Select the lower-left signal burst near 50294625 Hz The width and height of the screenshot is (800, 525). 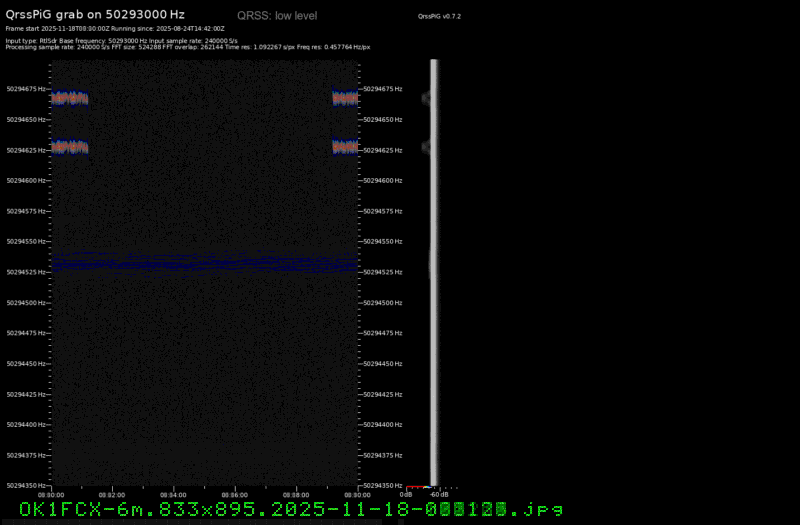70,147
